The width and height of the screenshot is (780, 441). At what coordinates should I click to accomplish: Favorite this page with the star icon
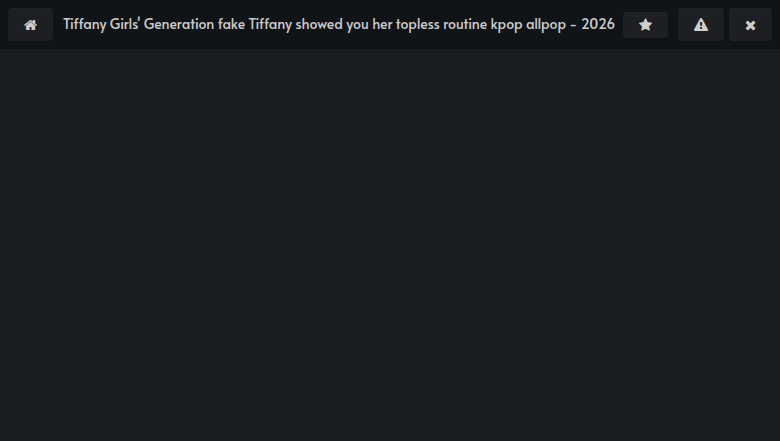645,25
